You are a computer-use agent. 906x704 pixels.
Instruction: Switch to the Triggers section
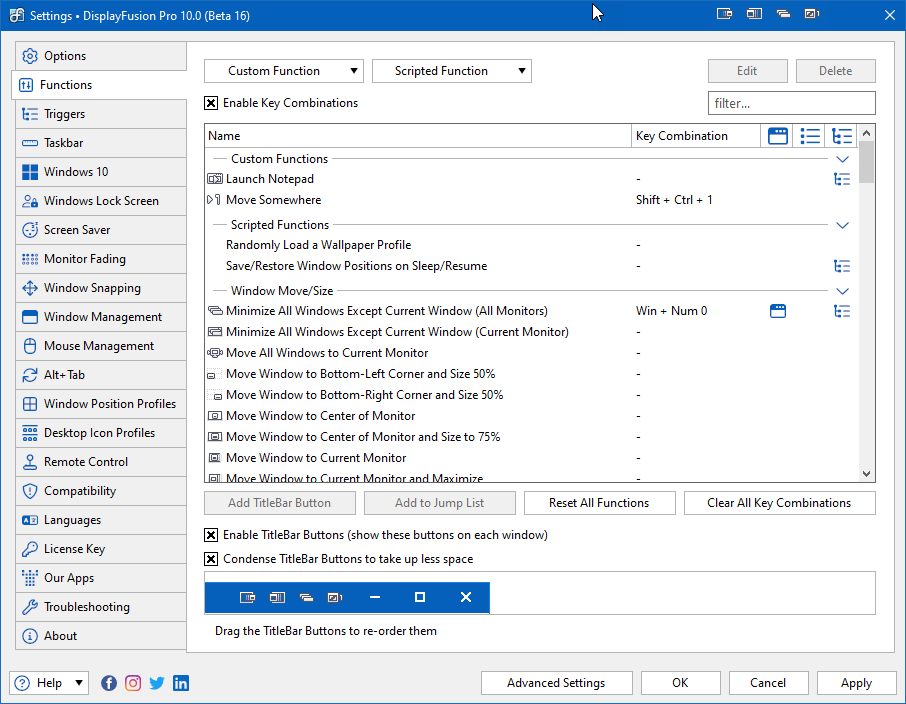[101, 114]
